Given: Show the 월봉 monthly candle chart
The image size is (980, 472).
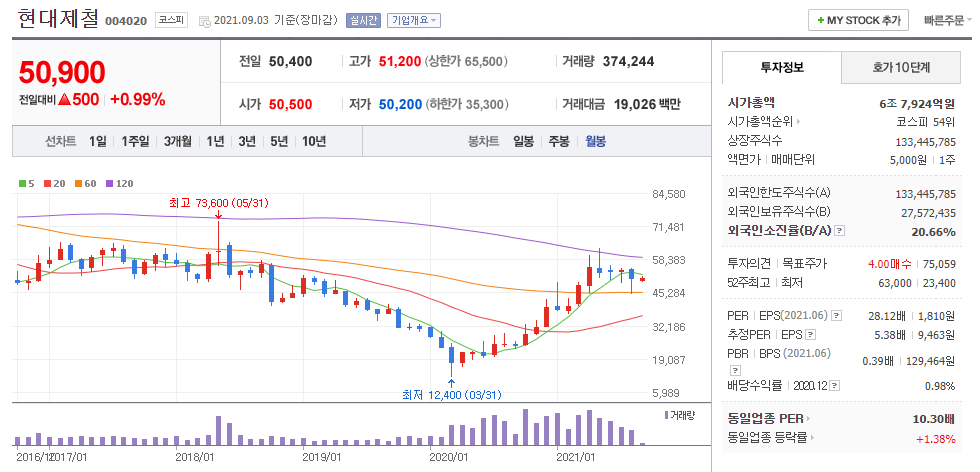Looking at the screenshot, I should click(595, 141).
